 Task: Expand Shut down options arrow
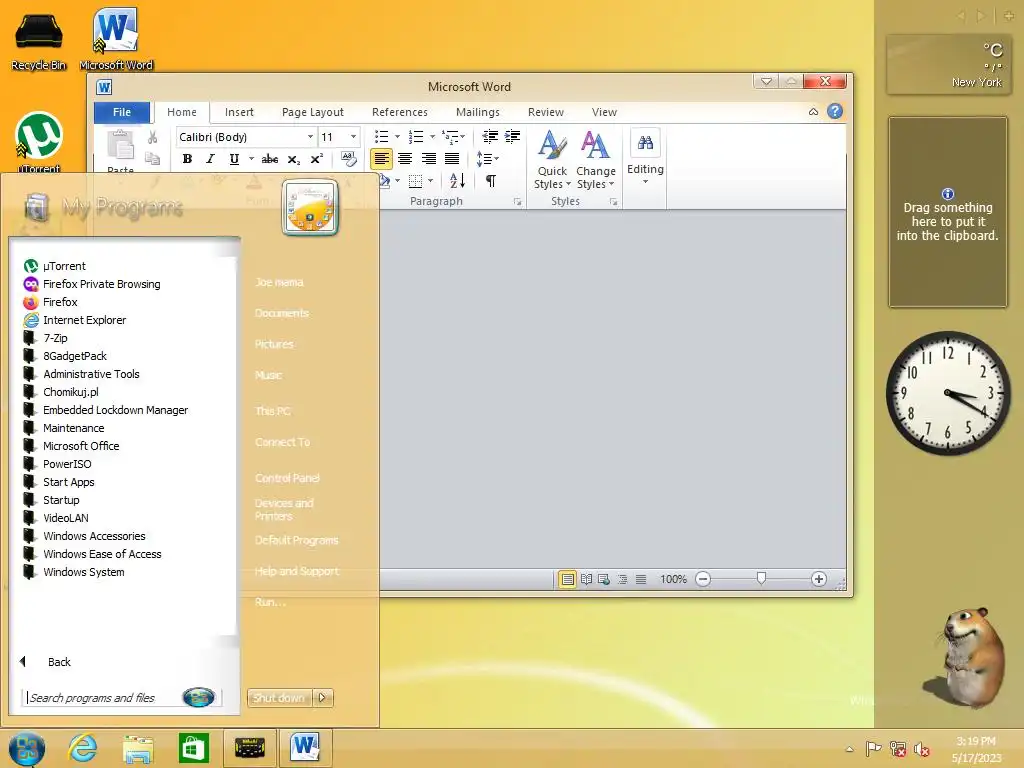(323, 697)
